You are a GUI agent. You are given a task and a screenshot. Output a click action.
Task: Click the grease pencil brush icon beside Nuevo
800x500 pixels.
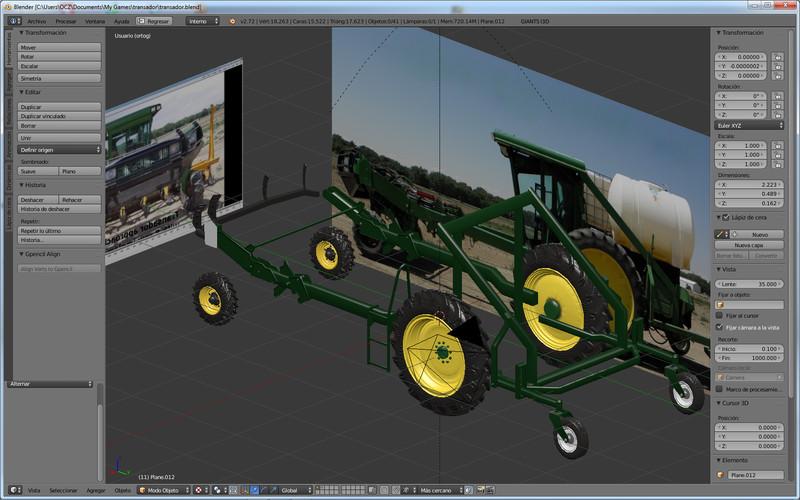(x=722, y=234)
